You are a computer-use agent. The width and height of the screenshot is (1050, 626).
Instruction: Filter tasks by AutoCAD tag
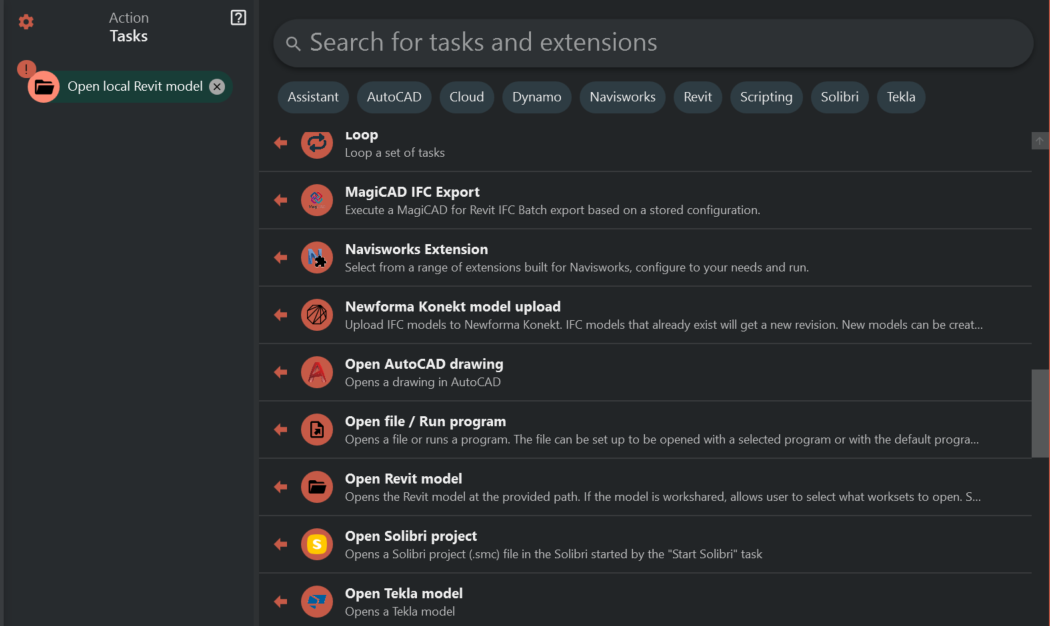[394, 97]
